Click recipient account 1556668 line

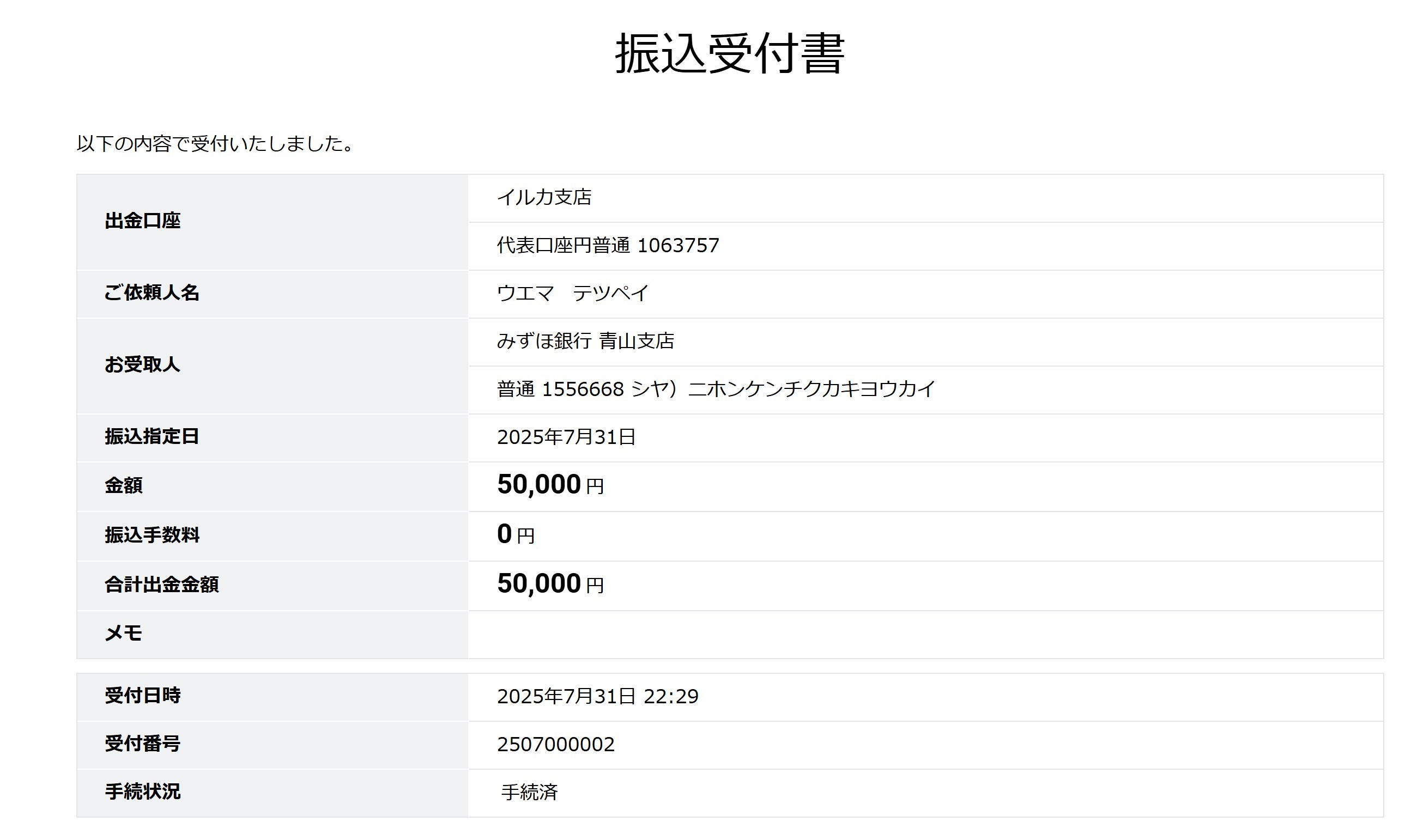716,389
